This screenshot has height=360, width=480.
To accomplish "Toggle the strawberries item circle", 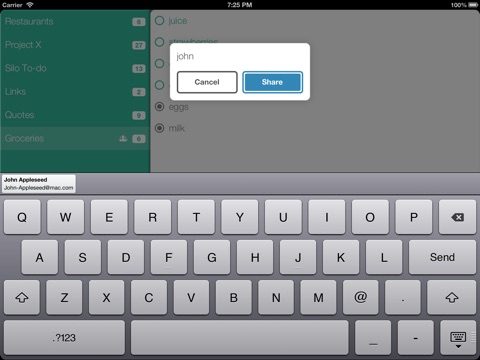I will 160,42.
